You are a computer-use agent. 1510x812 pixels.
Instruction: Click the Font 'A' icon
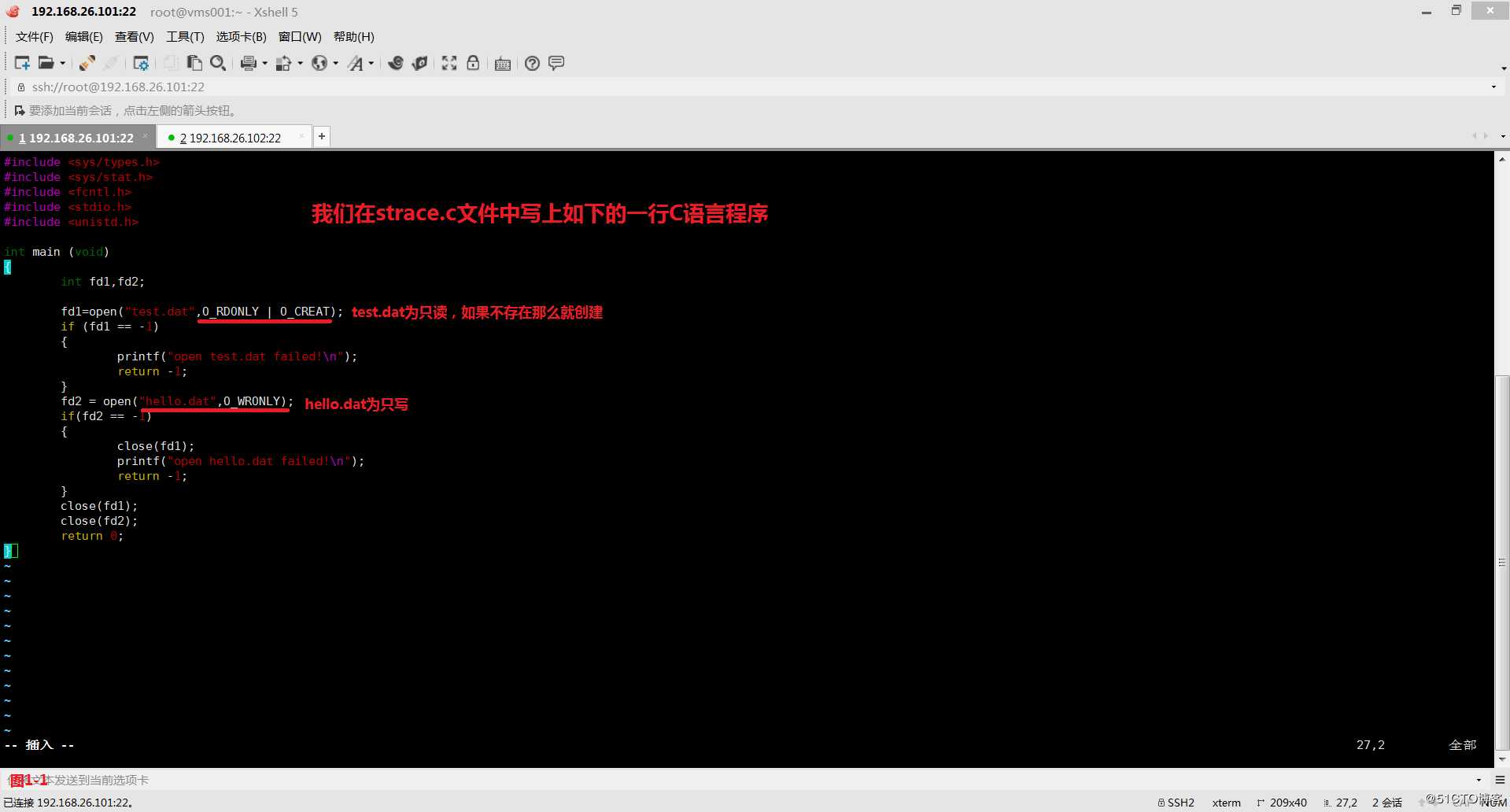[x=356, y=63]
